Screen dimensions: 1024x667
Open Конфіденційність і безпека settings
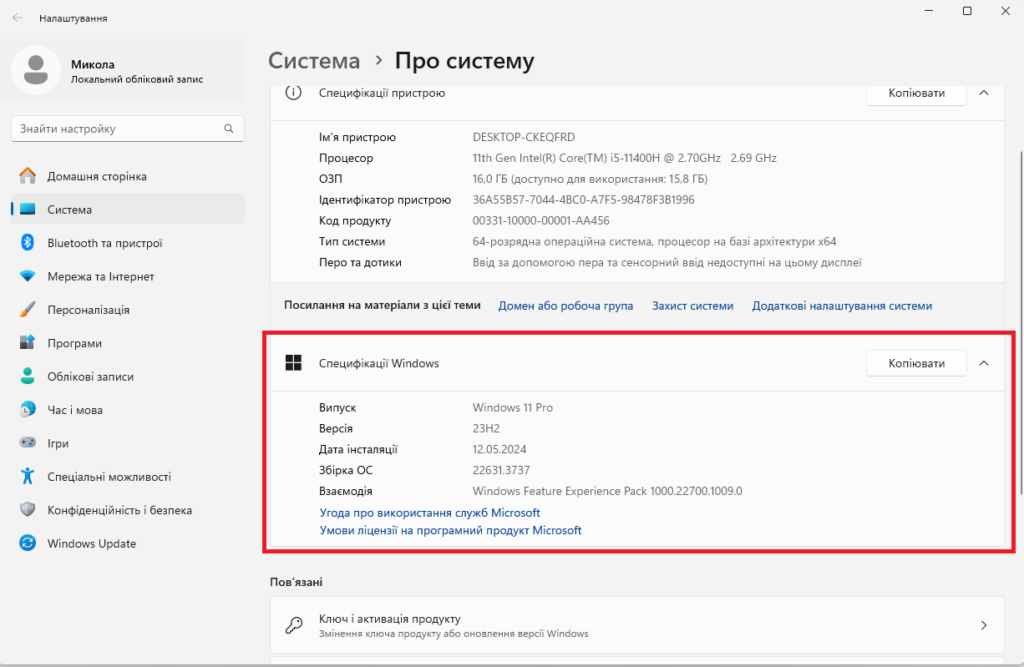(x=119, y=510)
